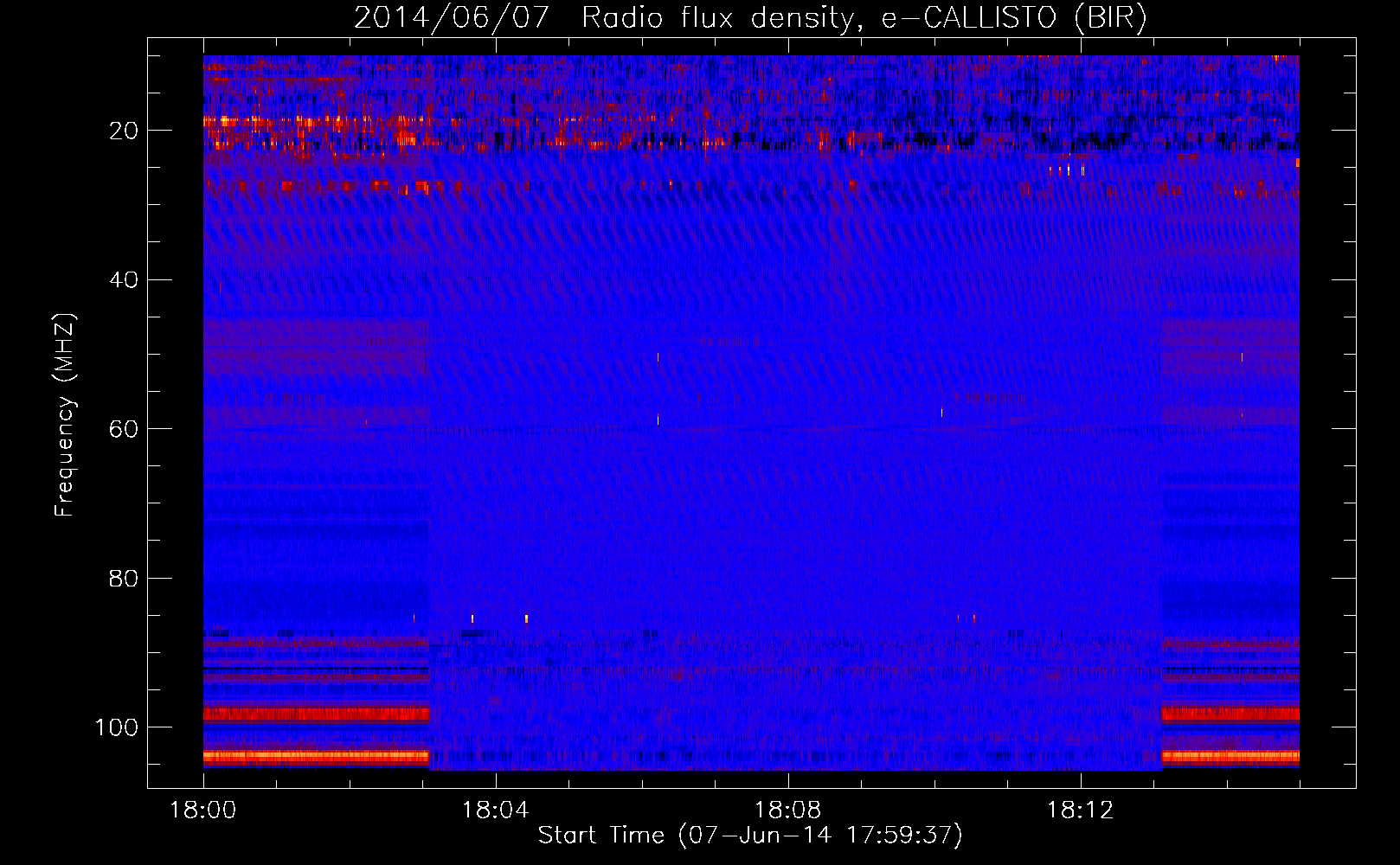Viewport: 1400px width, 865px height.
Task: Click the 40 MHz frequency tick label
Action: pyautogui.click(x=124, y=280)
